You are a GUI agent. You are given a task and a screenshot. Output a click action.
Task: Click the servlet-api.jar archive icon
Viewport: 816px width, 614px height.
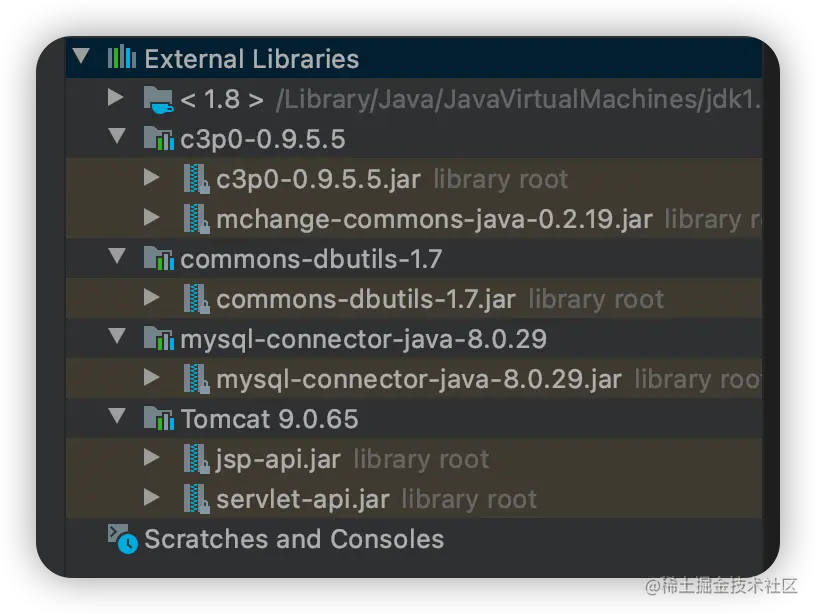click(x=196, y=499)
